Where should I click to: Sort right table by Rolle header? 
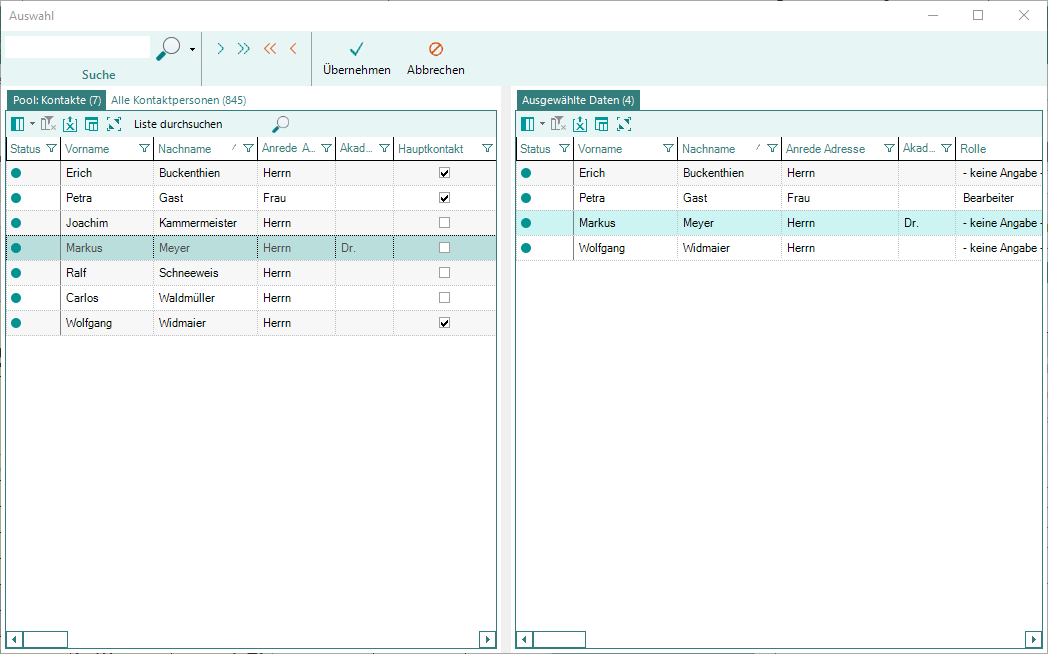tap(973, 149)
